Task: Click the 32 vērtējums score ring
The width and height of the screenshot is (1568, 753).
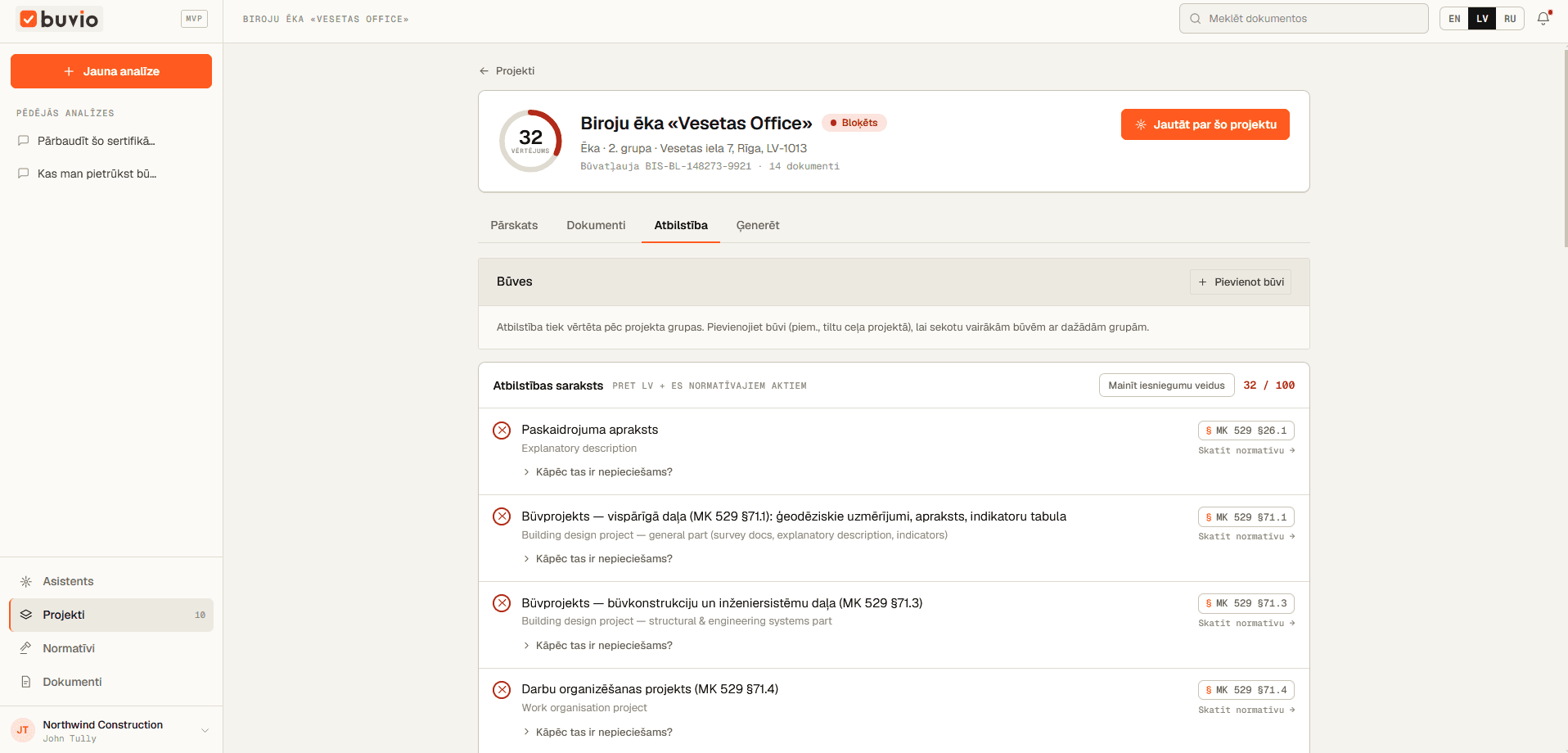Action: (x=530, y=141)
